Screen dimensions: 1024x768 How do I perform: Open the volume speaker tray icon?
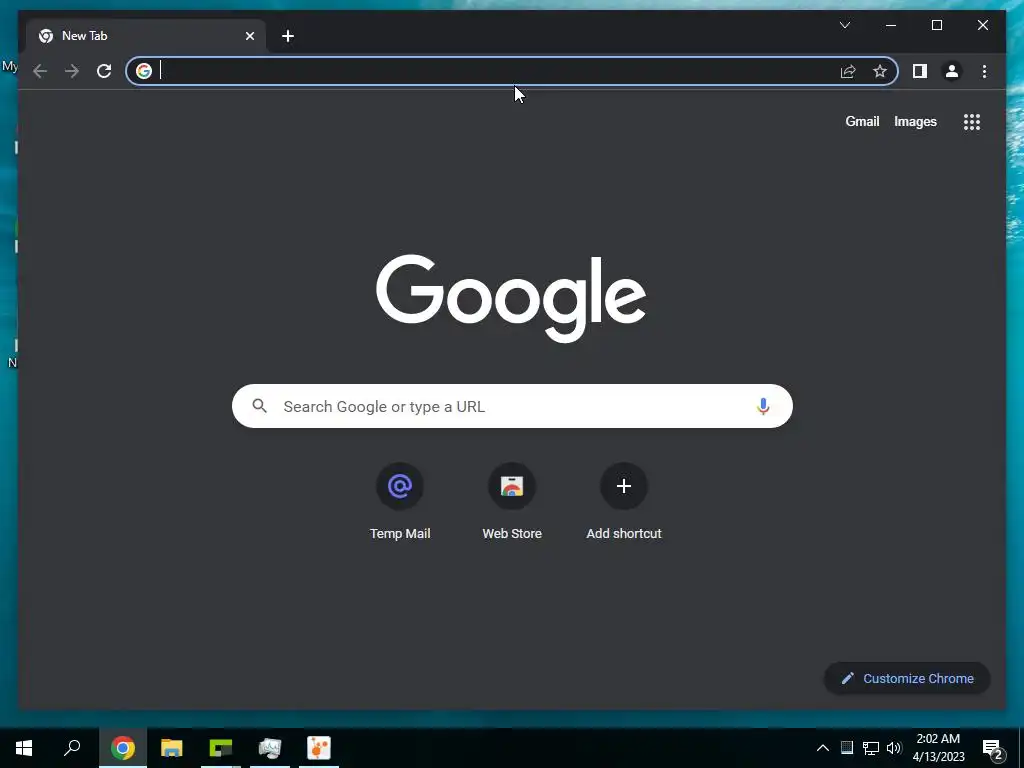point(894,748)
